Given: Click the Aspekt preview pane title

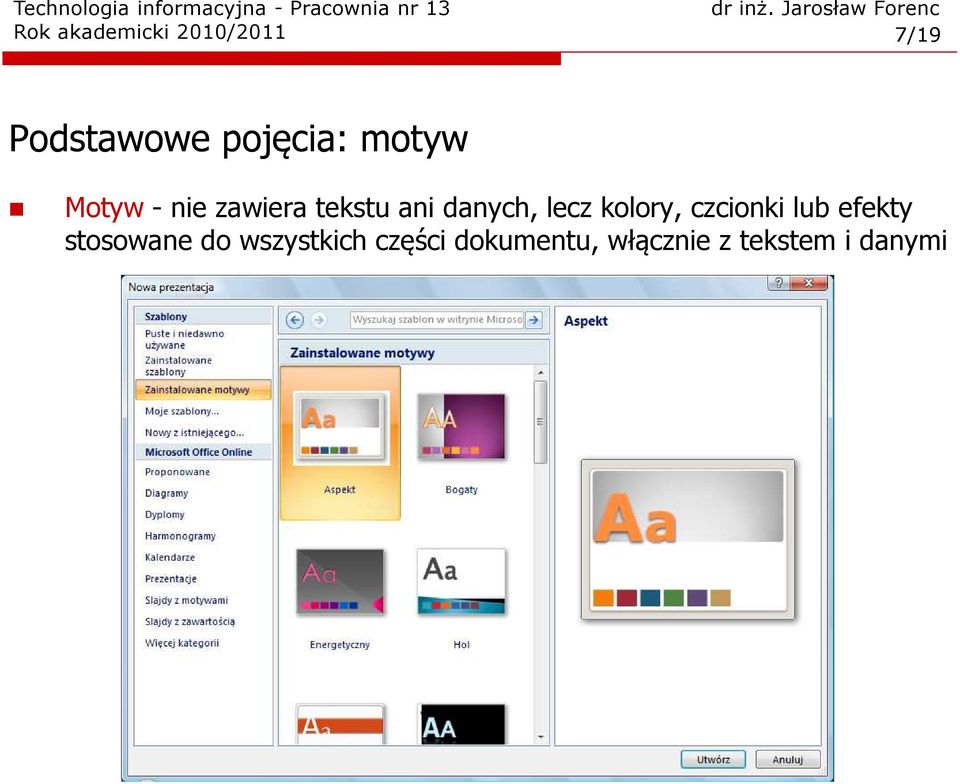Looking at the screenshot, I should (586, 321).
